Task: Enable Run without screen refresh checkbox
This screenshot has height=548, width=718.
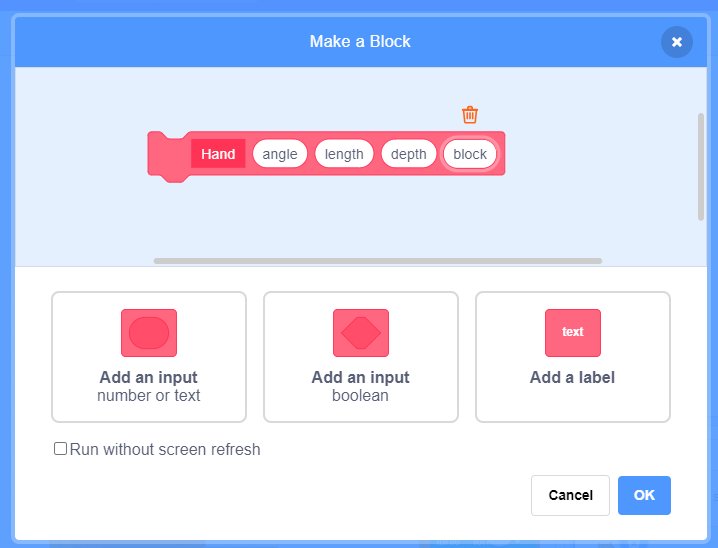Action: click(x=61, y=449)
